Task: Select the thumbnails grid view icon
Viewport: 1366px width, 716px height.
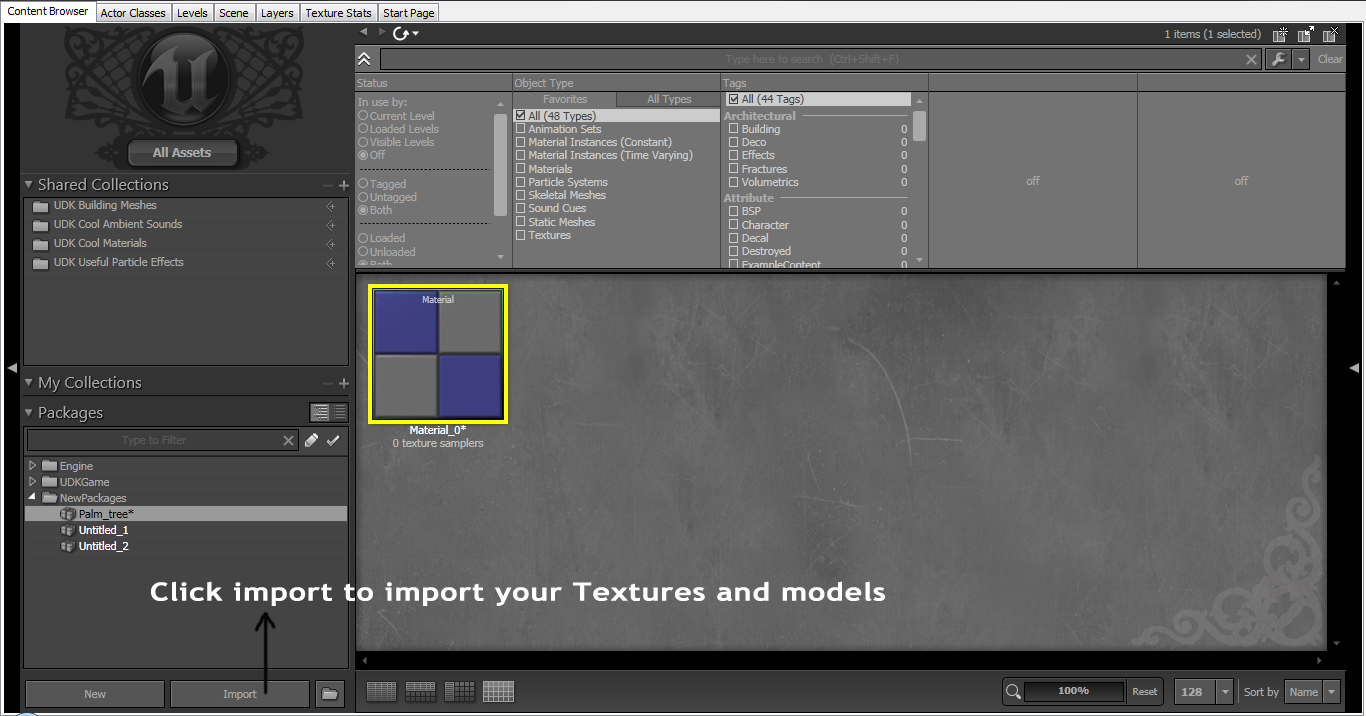Action: [498, 691]
